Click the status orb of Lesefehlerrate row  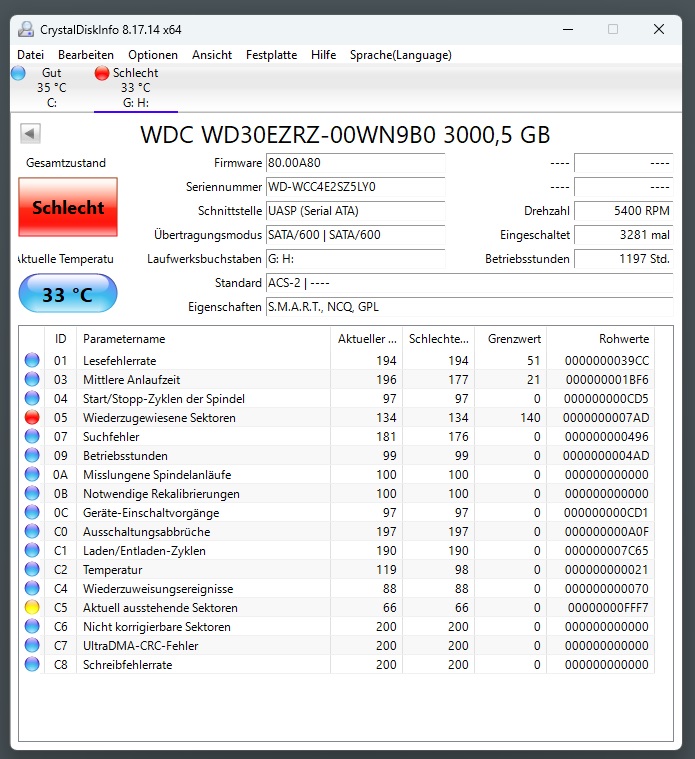coord(32,361)
